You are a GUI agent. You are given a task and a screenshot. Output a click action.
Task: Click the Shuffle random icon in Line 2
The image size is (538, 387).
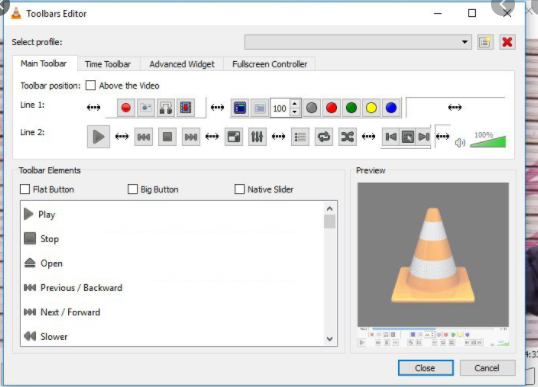[347, 137]
